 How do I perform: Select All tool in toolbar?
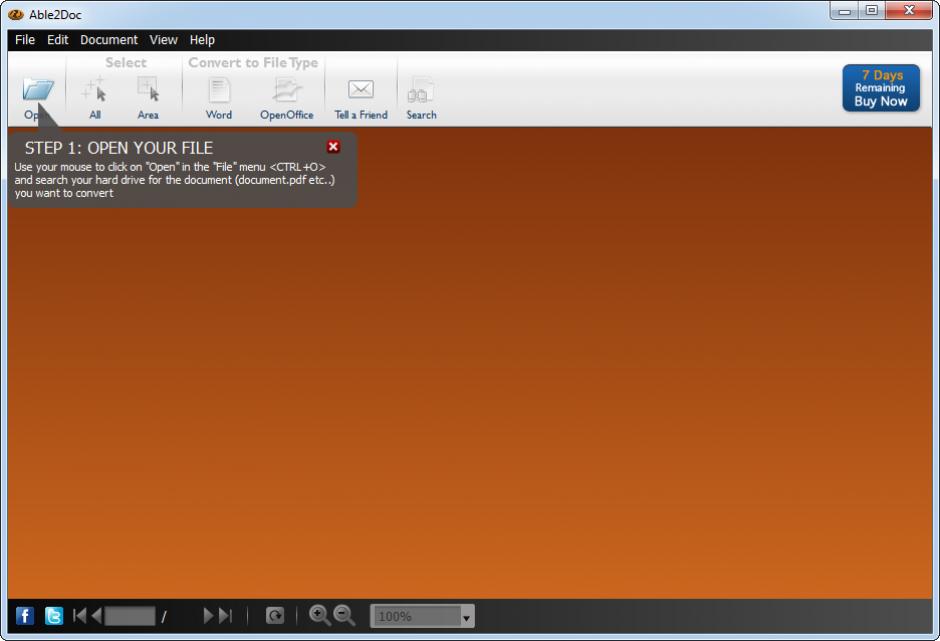94,97
